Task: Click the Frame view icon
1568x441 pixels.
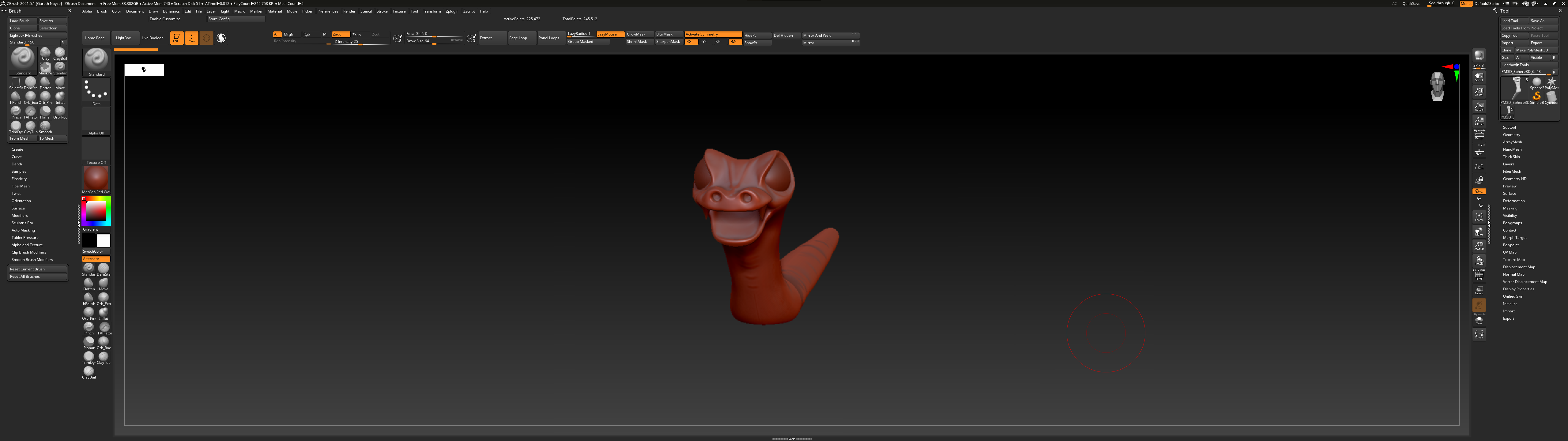Action: pyautogui.click(x=1479, y=216)
